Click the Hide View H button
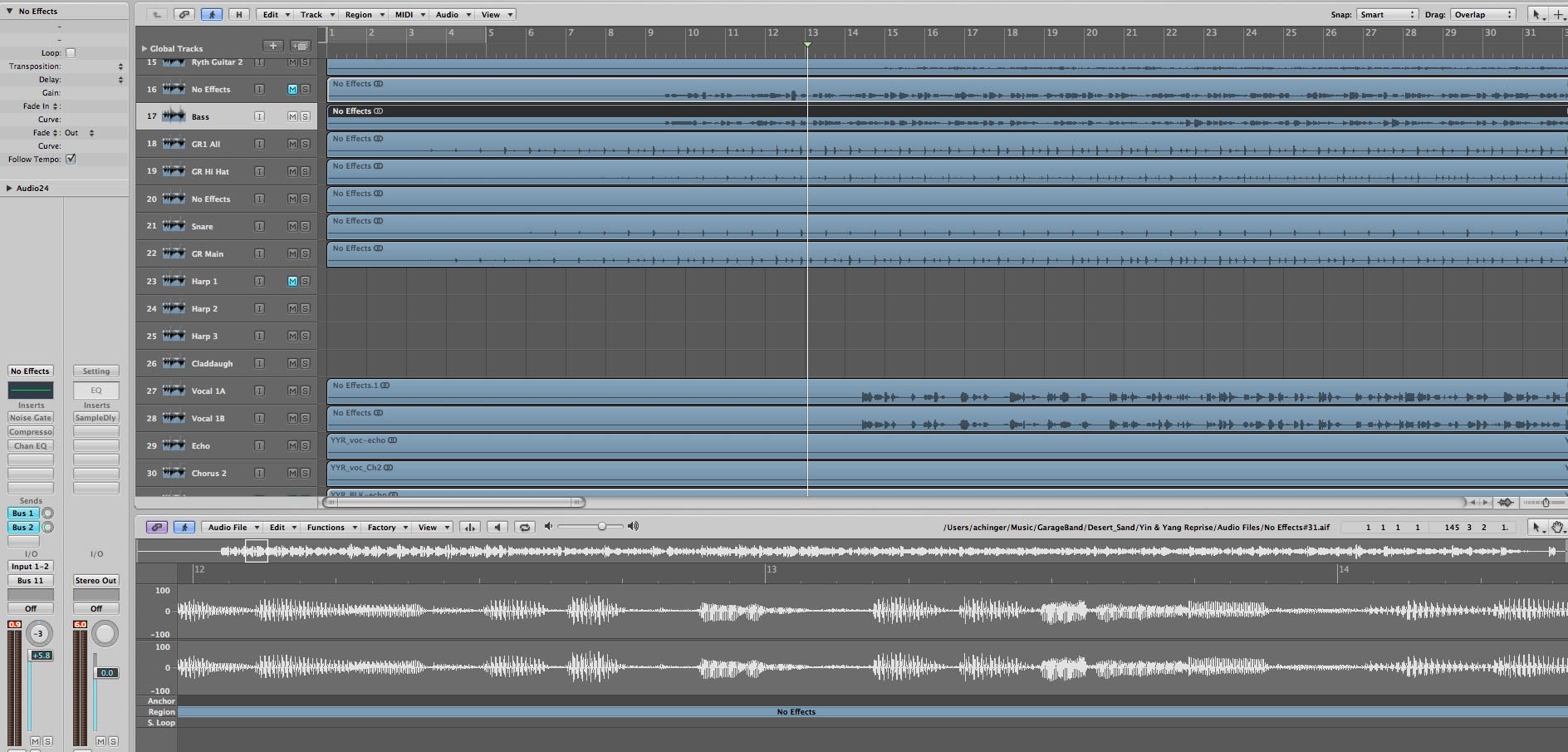The height and width of the screenshot is (752, 1568). pos(238,14)
